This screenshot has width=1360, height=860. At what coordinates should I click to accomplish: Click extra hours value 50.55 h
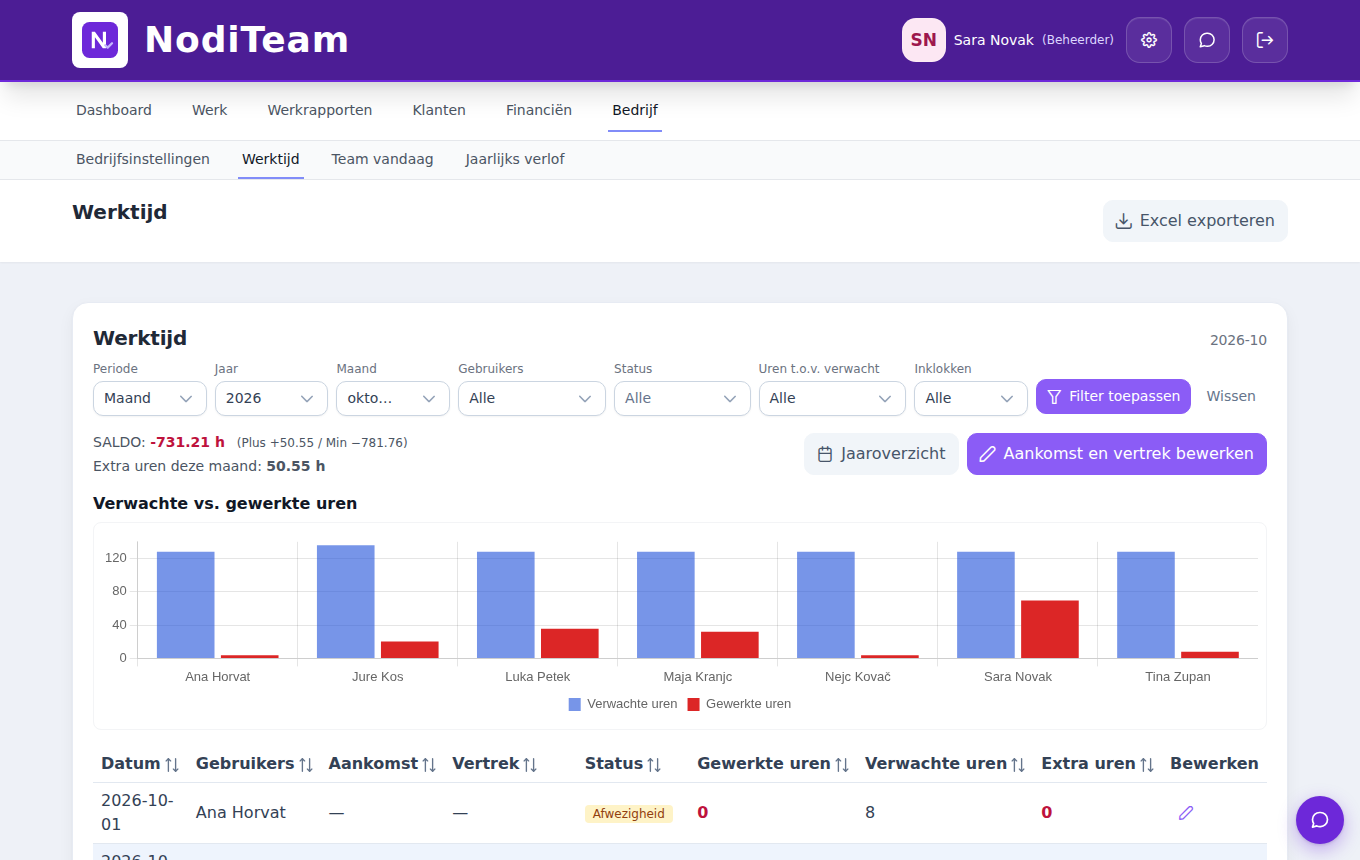(x=296, y=466)
